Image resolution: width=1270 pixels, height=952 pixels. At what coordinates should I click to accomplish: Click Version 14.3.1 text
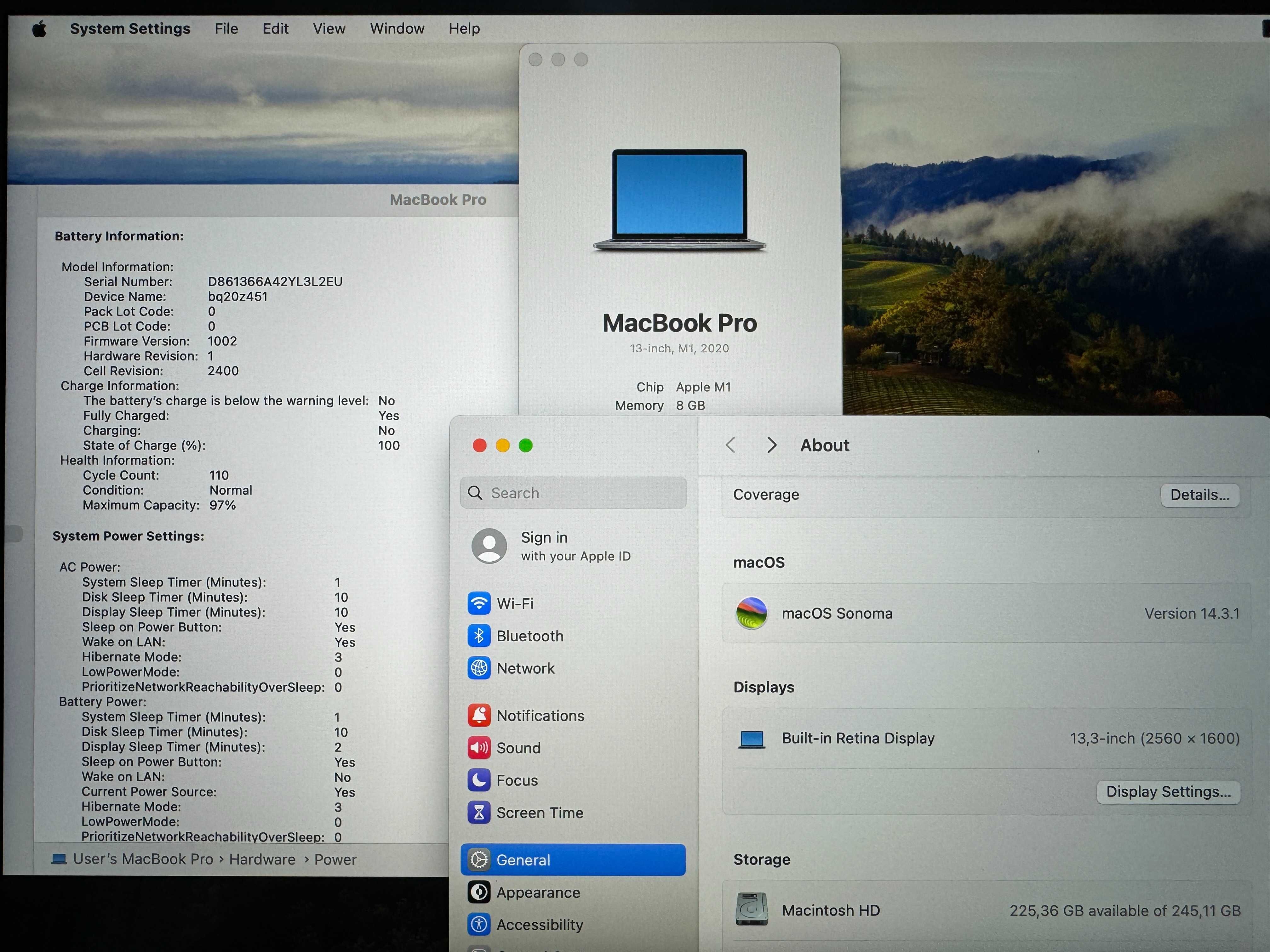pyautogui.click(x=1192, y=614)
